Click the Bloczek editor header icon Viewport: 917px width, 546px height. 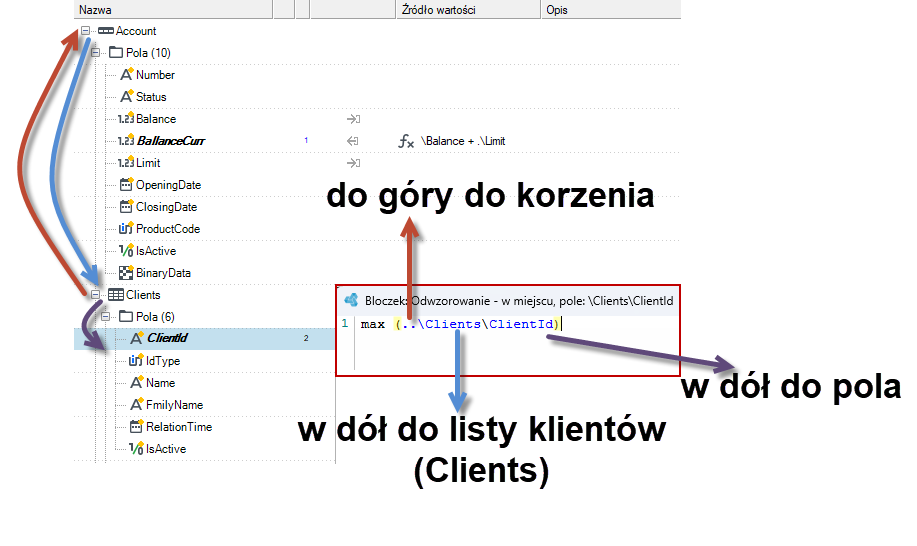click(351, 300)
